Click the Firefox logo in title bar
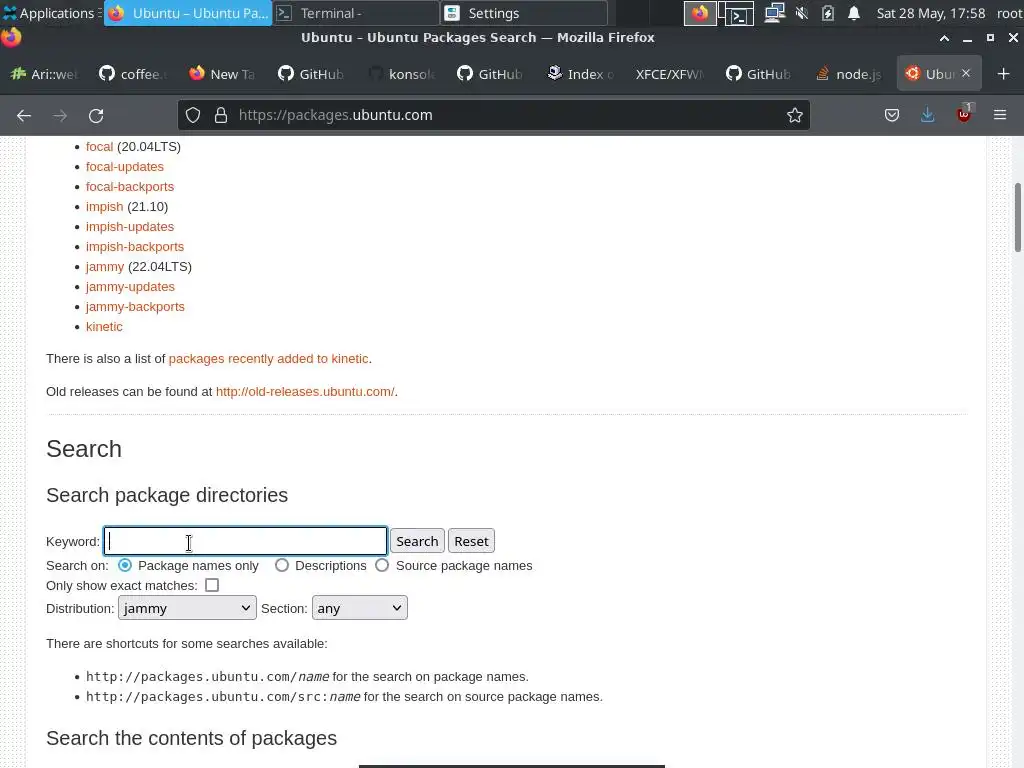 11,38
